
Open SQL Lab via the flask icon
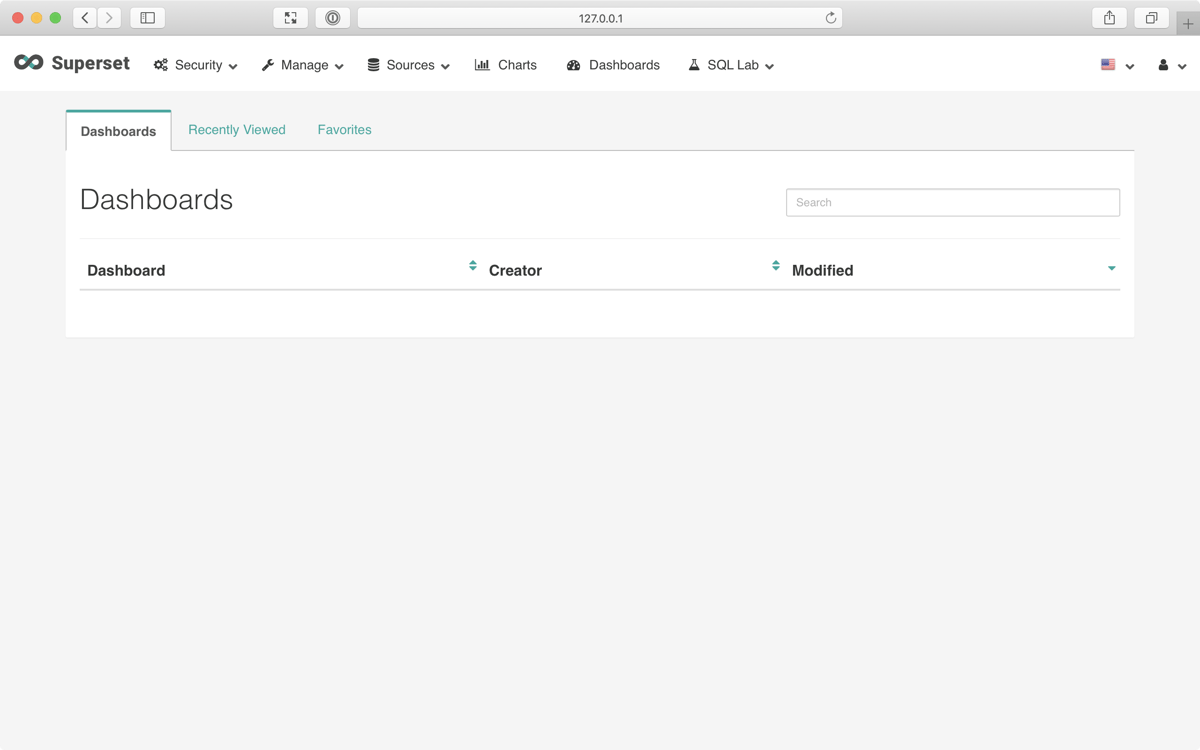coord(692,64)
